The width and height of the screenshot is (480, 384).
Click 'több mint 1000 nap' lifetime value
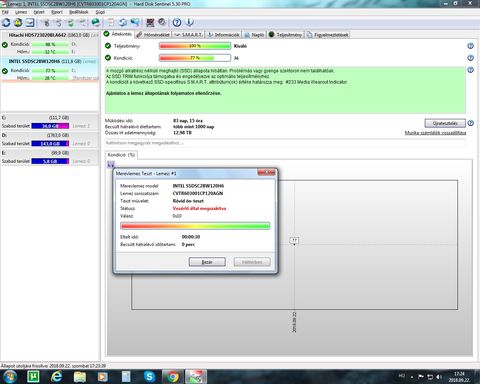[194, 127]
